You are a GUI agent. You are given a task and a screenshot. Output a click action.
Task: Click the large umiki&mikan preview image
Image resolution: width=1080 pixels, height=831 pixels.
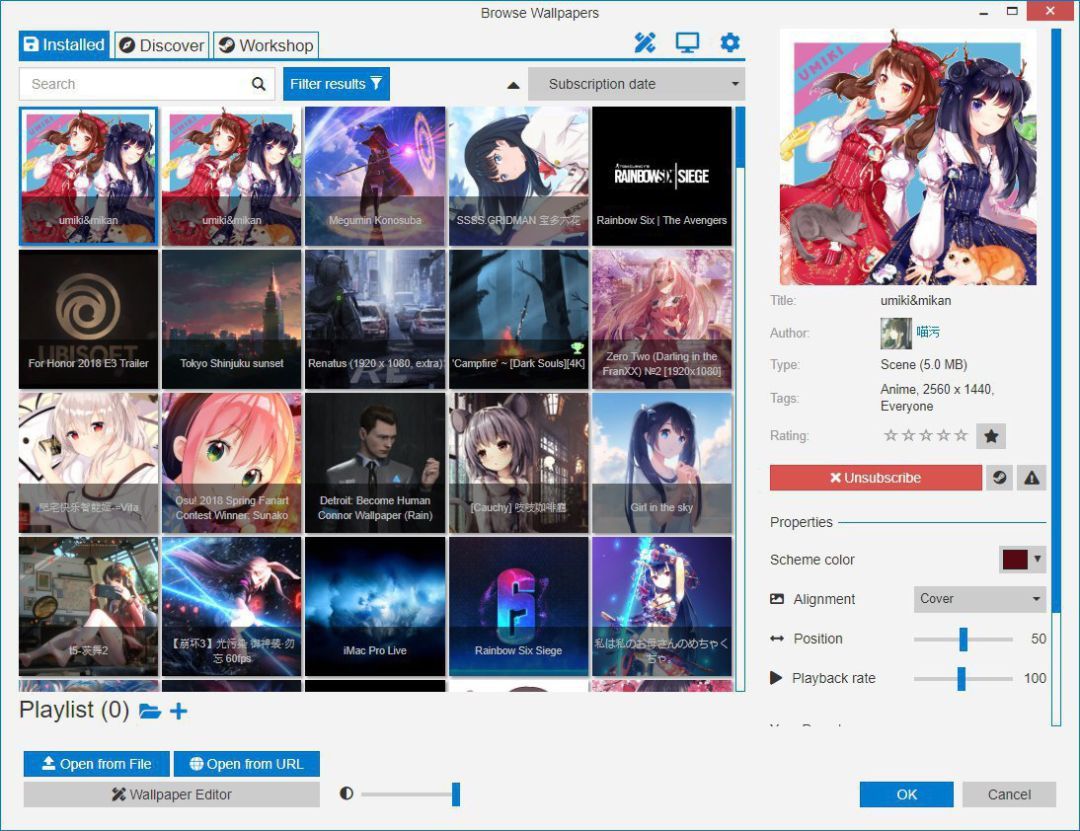click(x=908, y=157)
